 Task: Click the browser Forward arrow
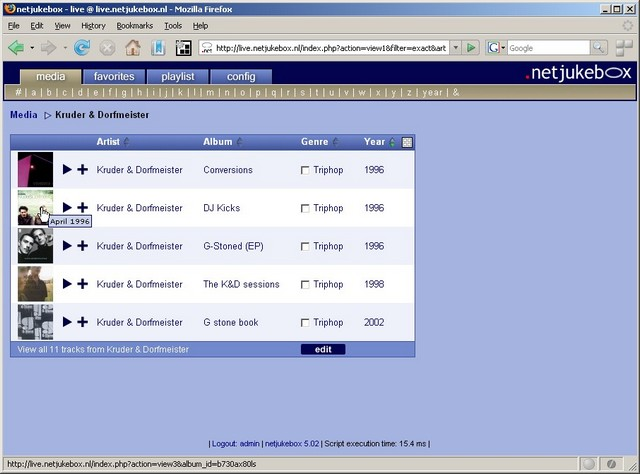pos(49,48)
